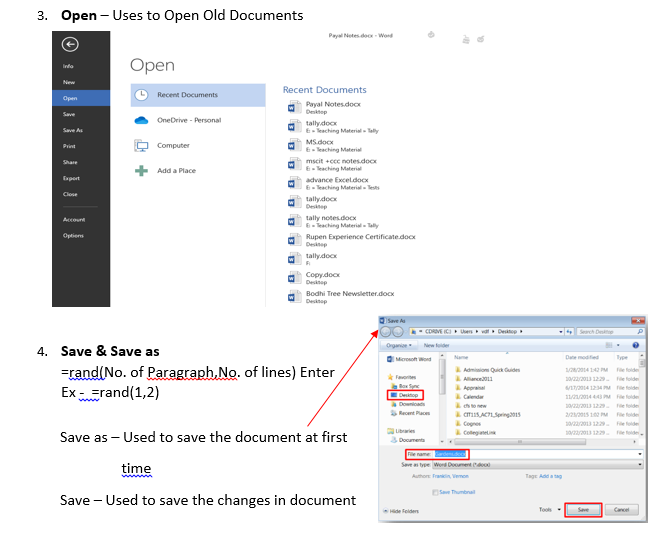Screen dimensions: 660x543
Task: Choose Save As in the backstage sidebar
Action: point(73,130)
